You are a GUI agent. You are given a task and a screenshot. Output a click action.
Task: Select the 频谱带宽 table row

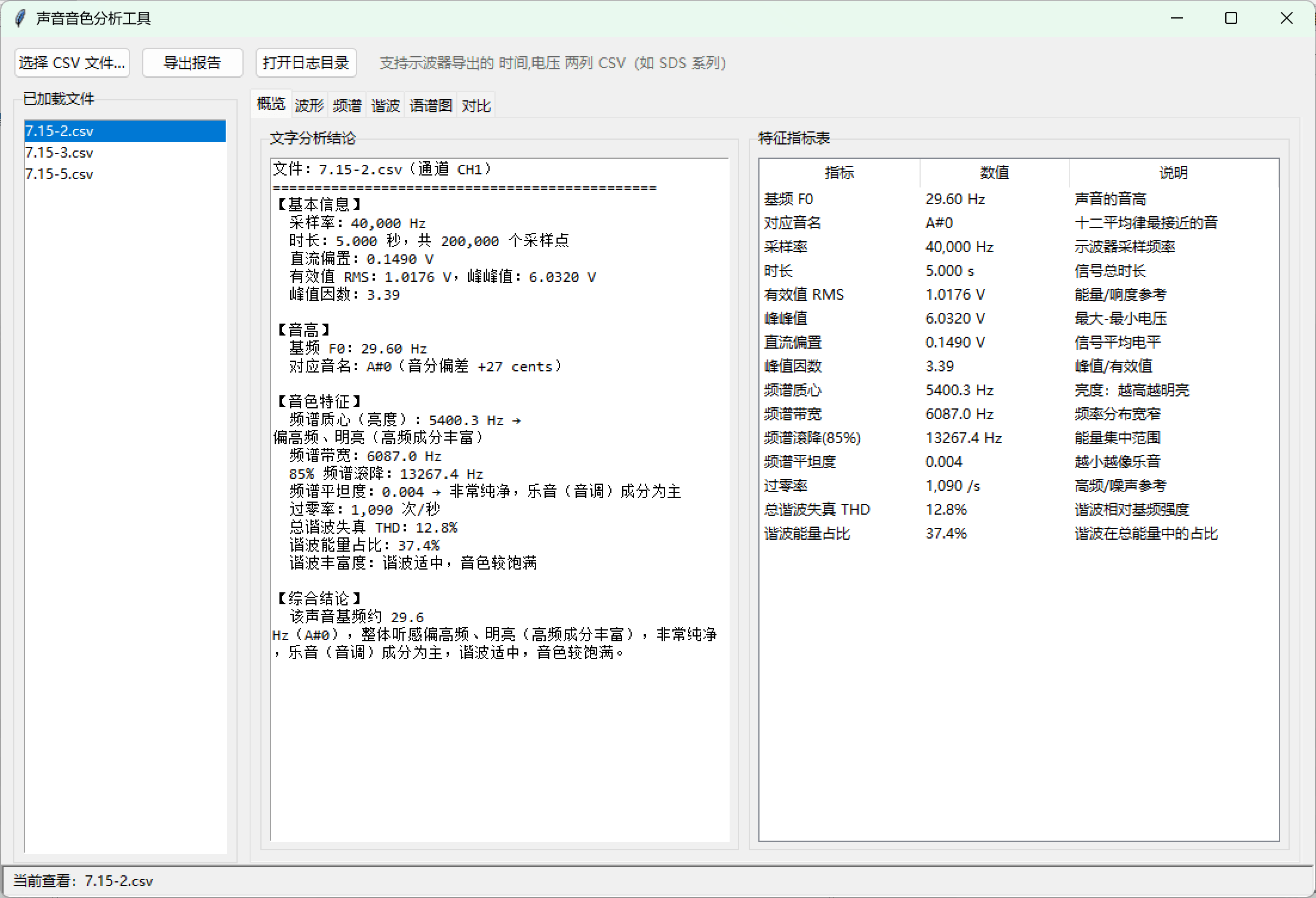tap(1019, 414)
